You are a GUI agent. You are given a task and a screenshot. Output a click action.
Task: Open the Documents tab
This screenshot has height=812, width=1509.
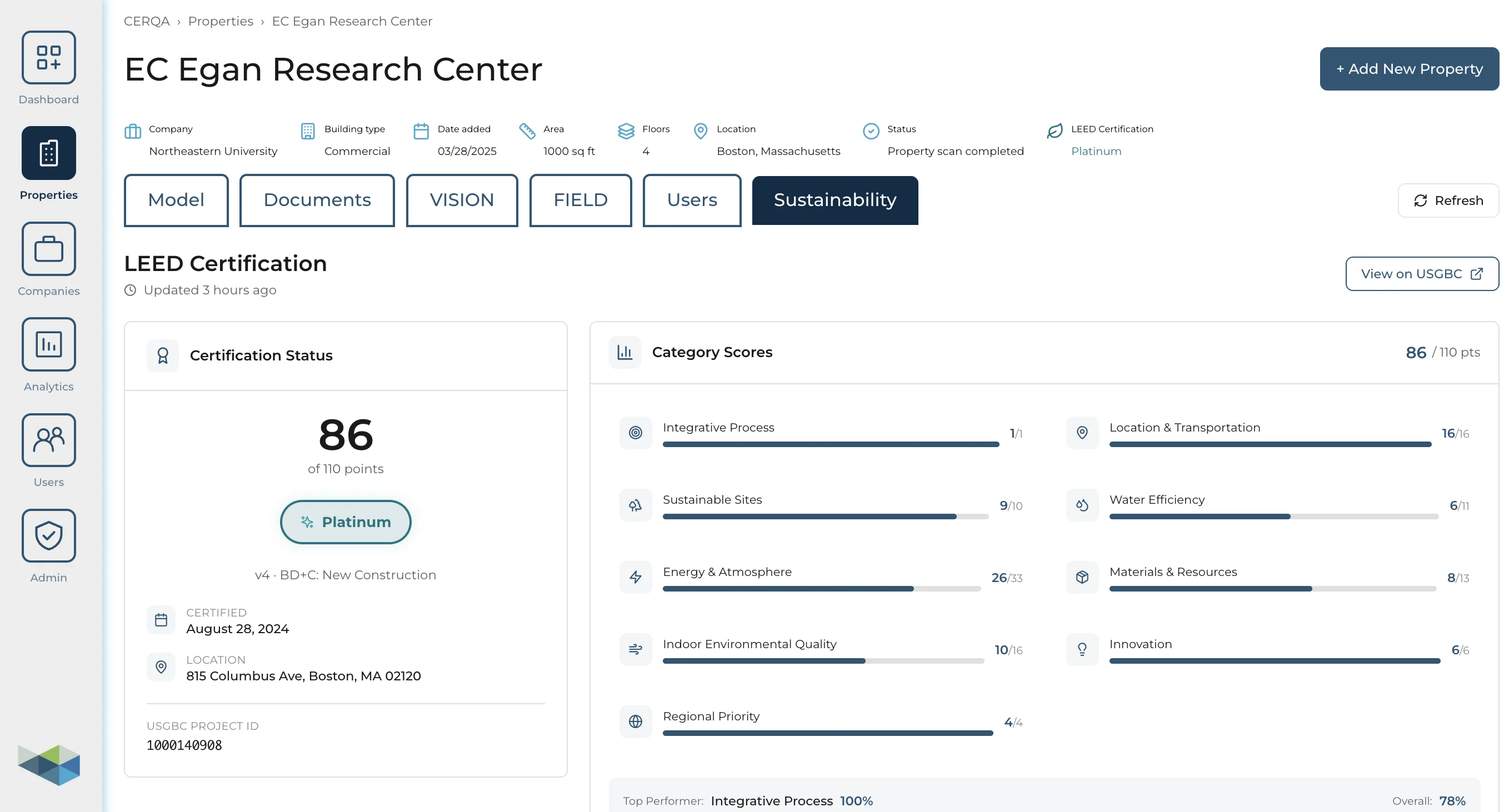pyautogui.click(x=317, y=200)
